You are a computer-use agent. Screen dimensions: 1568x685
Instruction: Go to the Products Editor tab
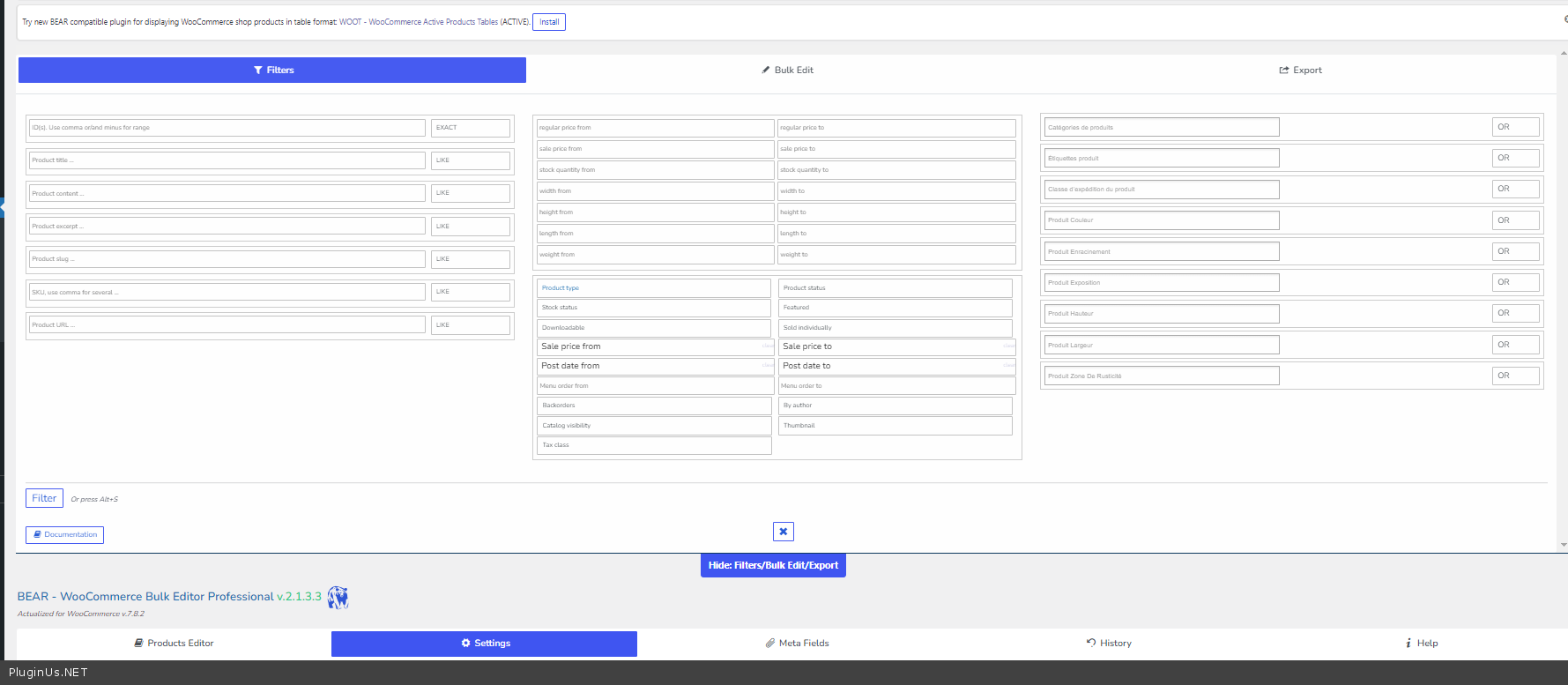point(174,644)
